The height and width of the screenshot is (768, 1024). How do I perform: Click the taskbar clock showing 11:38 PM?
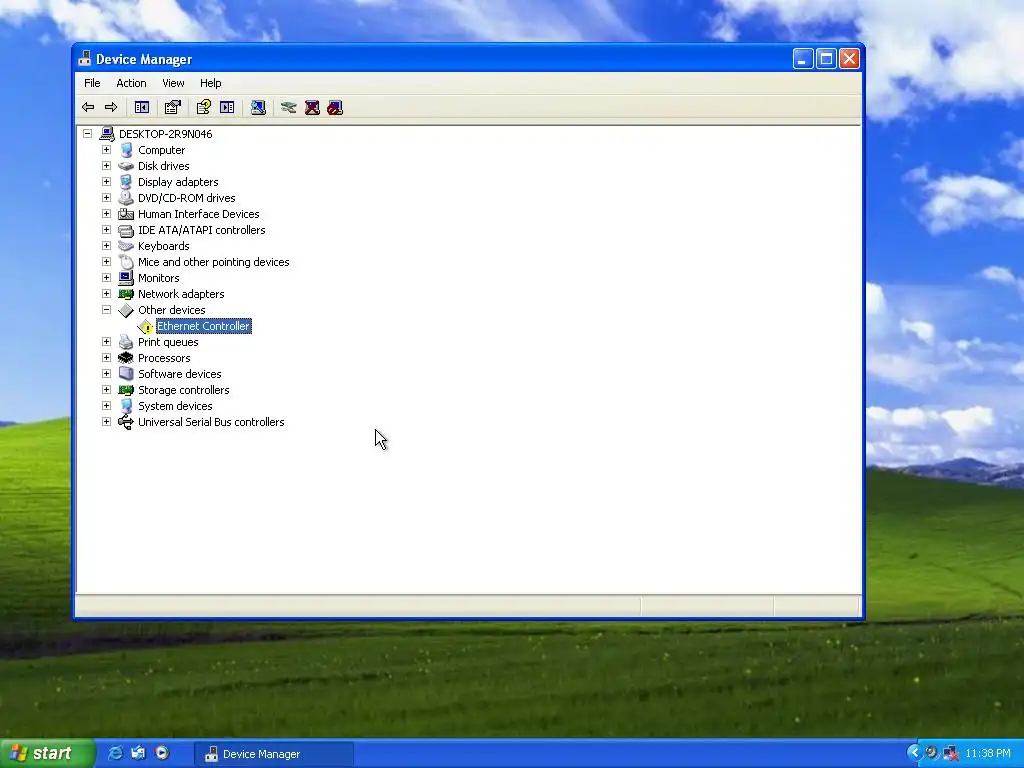[987, 754]
